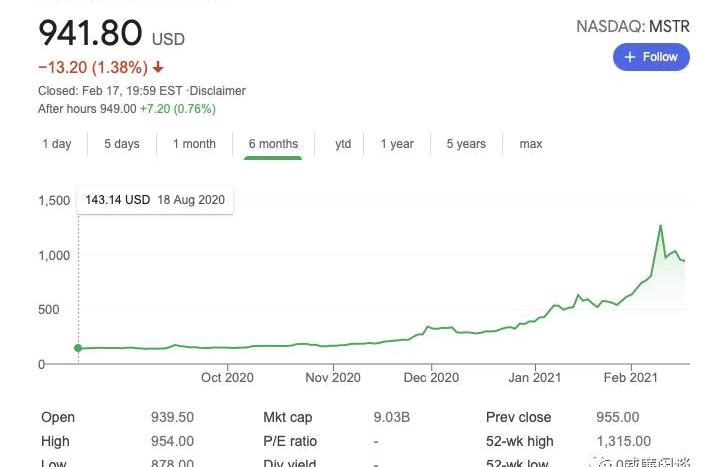
Task: View the 1 year chart range
Action: [x=397, y=144]
